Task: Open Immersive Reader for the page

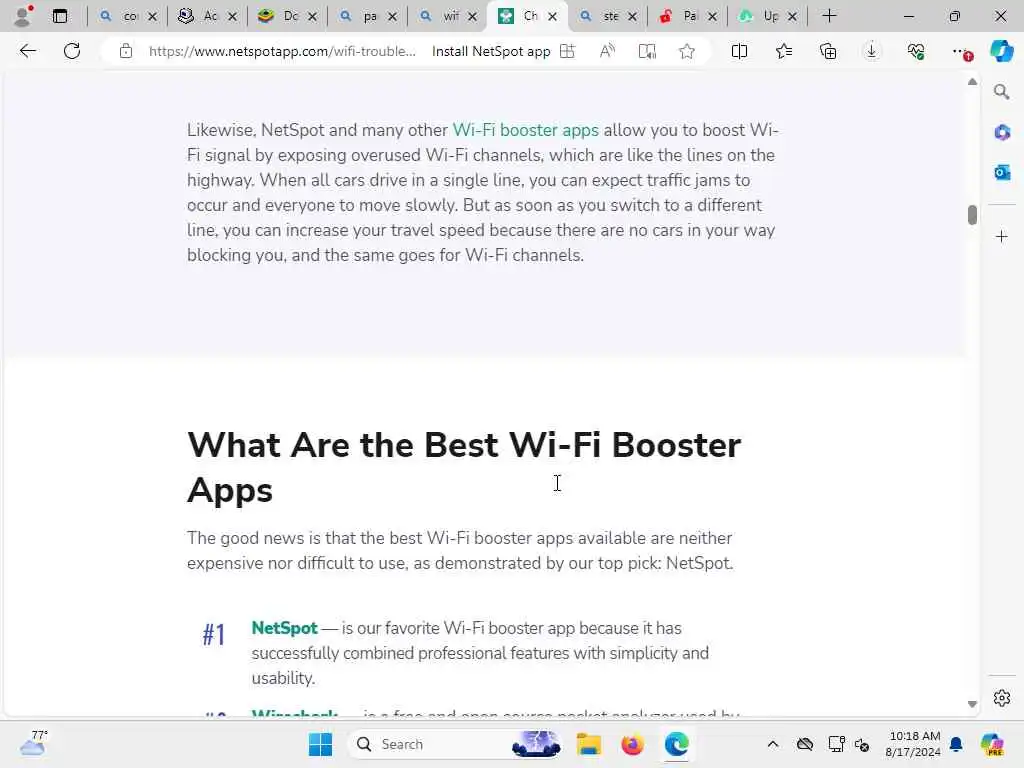Action: (647, 51)
